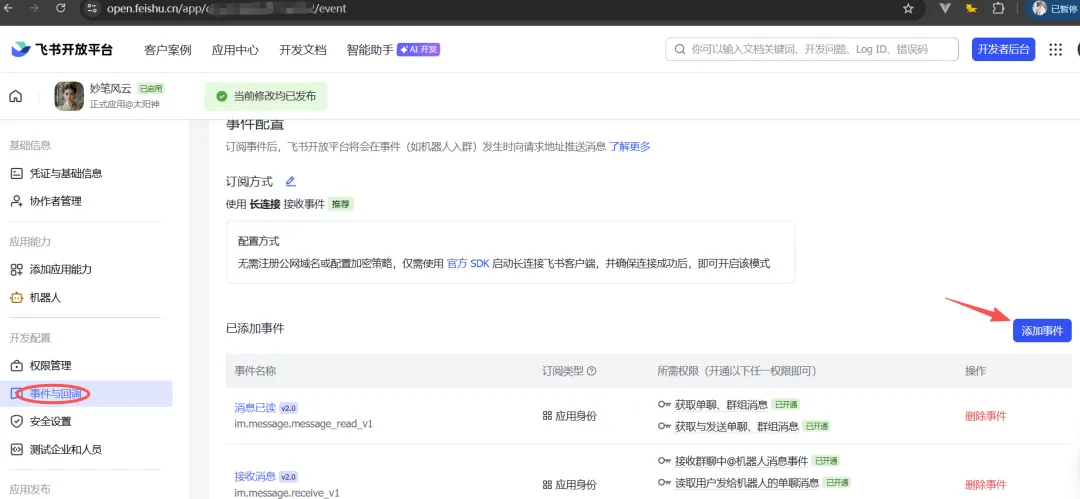Open 客户案例 in top navigation
Image resolution: width=1080 pixels, height=499 pixels.
167,50
